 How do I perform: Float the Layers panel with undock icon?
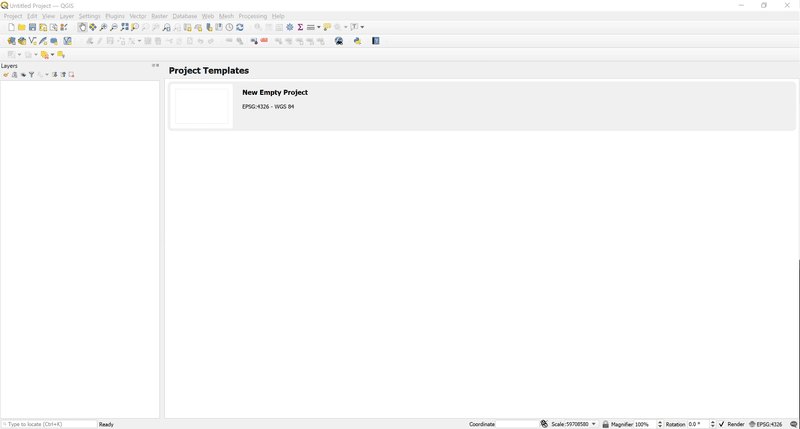[x=154, y=65]
